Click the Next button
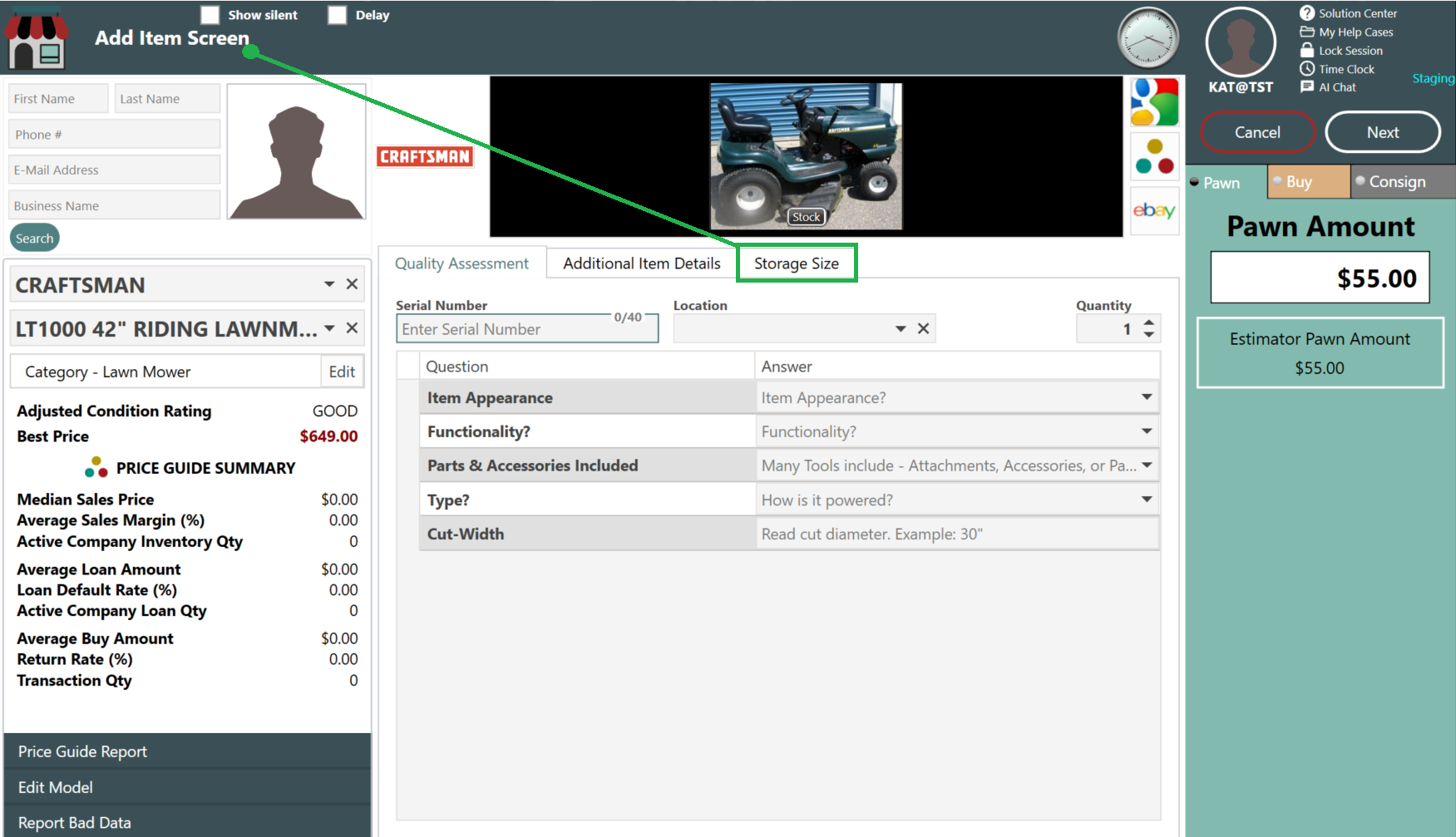Viewport: 1456px width, 837px height. [x=1383, y=132]
